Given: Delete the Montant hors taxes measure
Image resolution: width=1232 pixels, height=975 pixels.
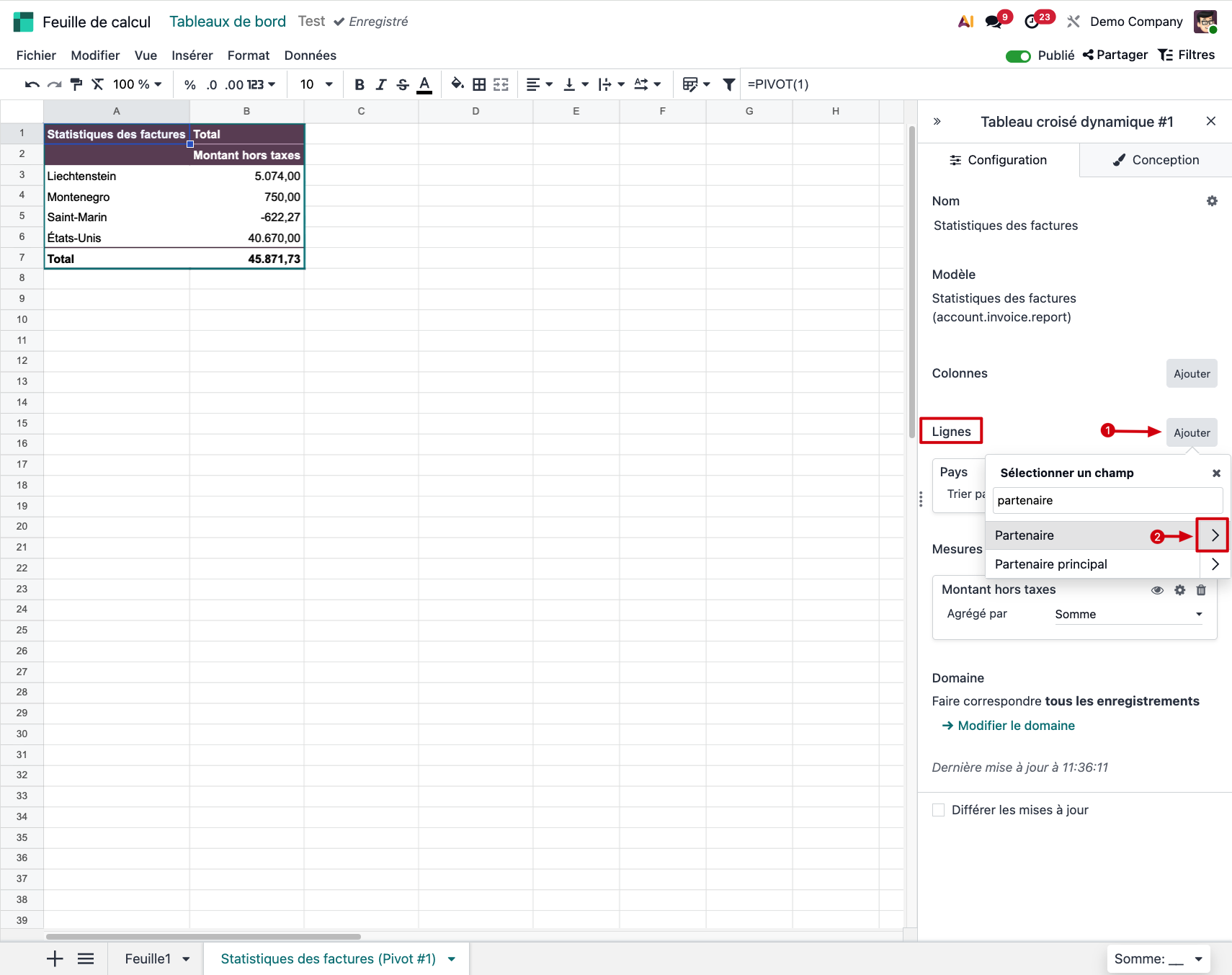Looking at the screenshot, I should tap(1201, 590).
